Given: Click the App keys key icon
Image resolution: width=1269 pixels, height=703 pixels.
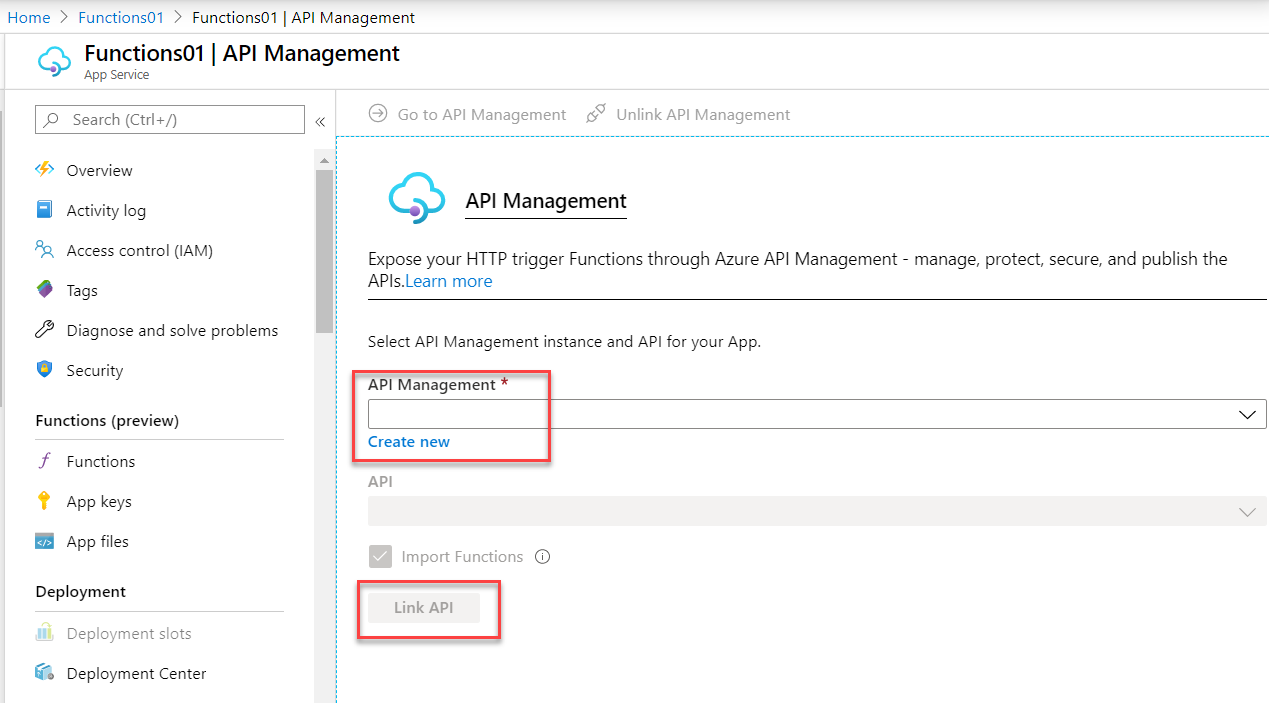Looking at the screenshot, I should coord(44,501).
